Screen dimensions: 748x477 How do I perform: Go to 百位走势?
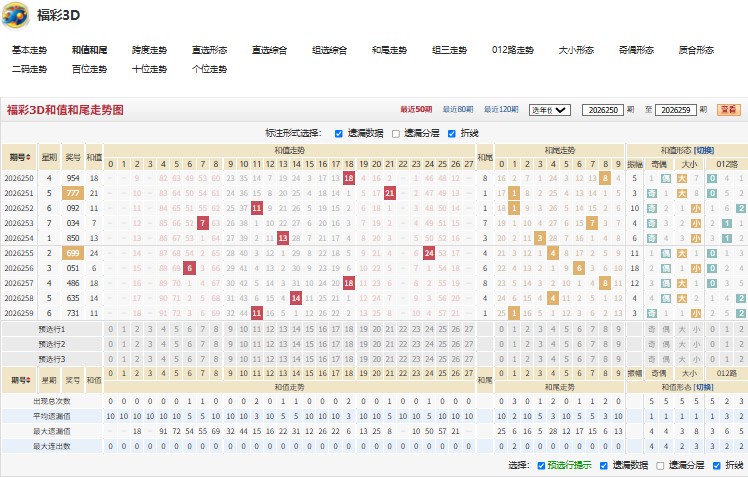pyautogui.click(x=89, y=69)
